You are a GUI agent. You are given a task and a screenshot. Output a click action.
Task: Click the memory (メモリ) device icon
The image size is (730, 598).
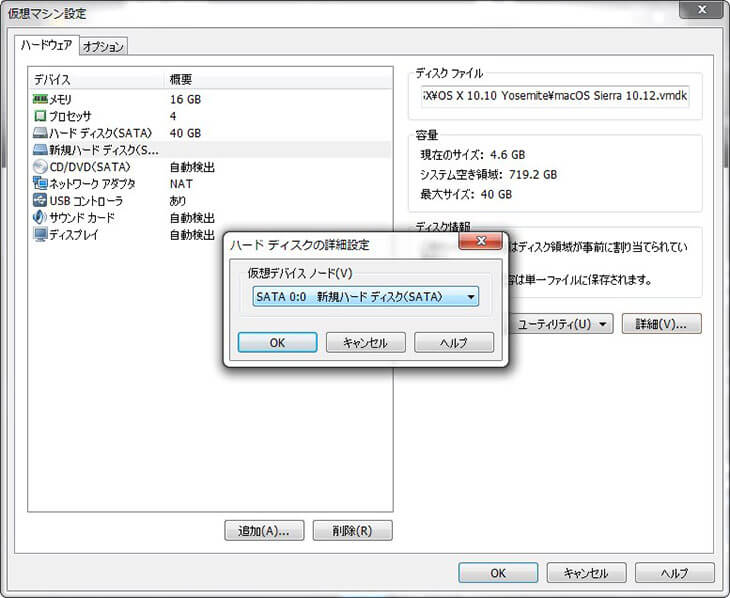pos(41,99)
